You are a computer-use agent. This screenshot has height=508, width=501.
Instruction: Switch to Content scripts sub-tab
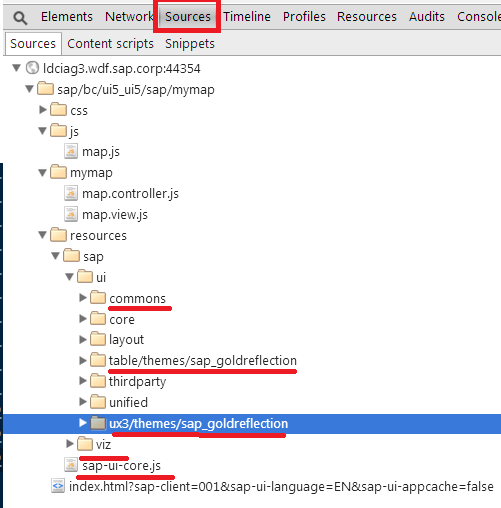tap(110, 44)
